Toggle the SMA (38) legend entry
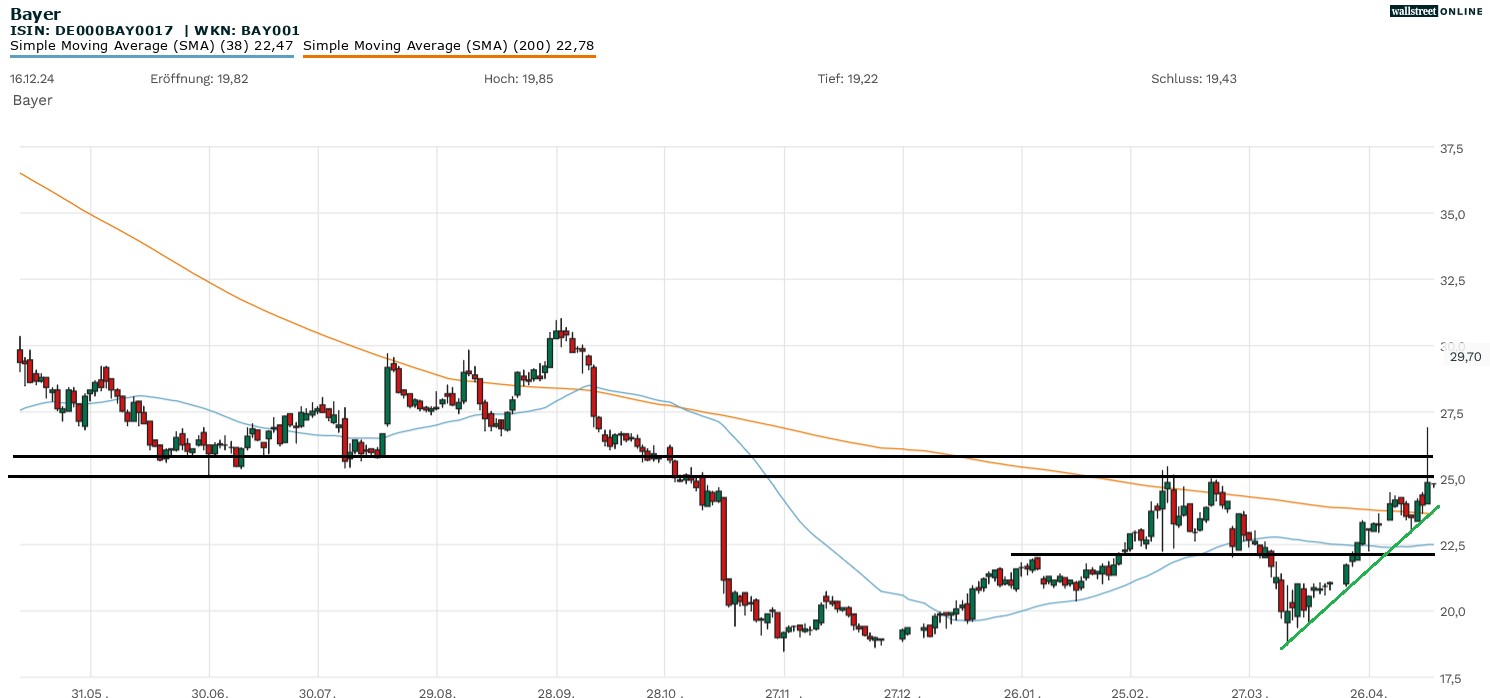This screenshot has width=1490, height=698. pyautogui.click(x=151, y=45)
